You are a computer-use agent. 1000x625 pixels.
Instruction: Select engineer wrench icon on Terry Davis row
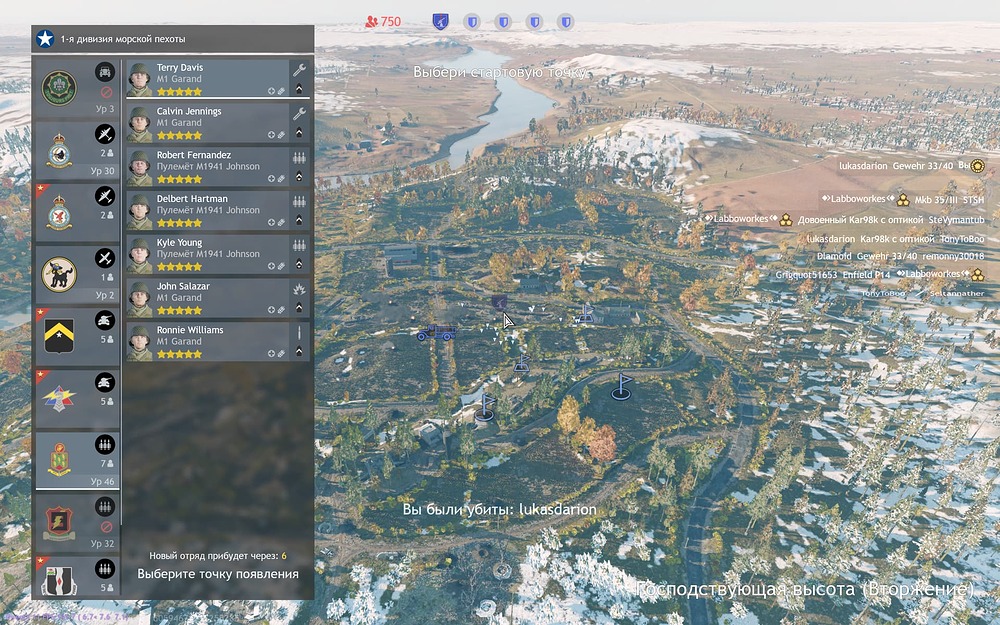pyautogui.click(x=299, y=70)
